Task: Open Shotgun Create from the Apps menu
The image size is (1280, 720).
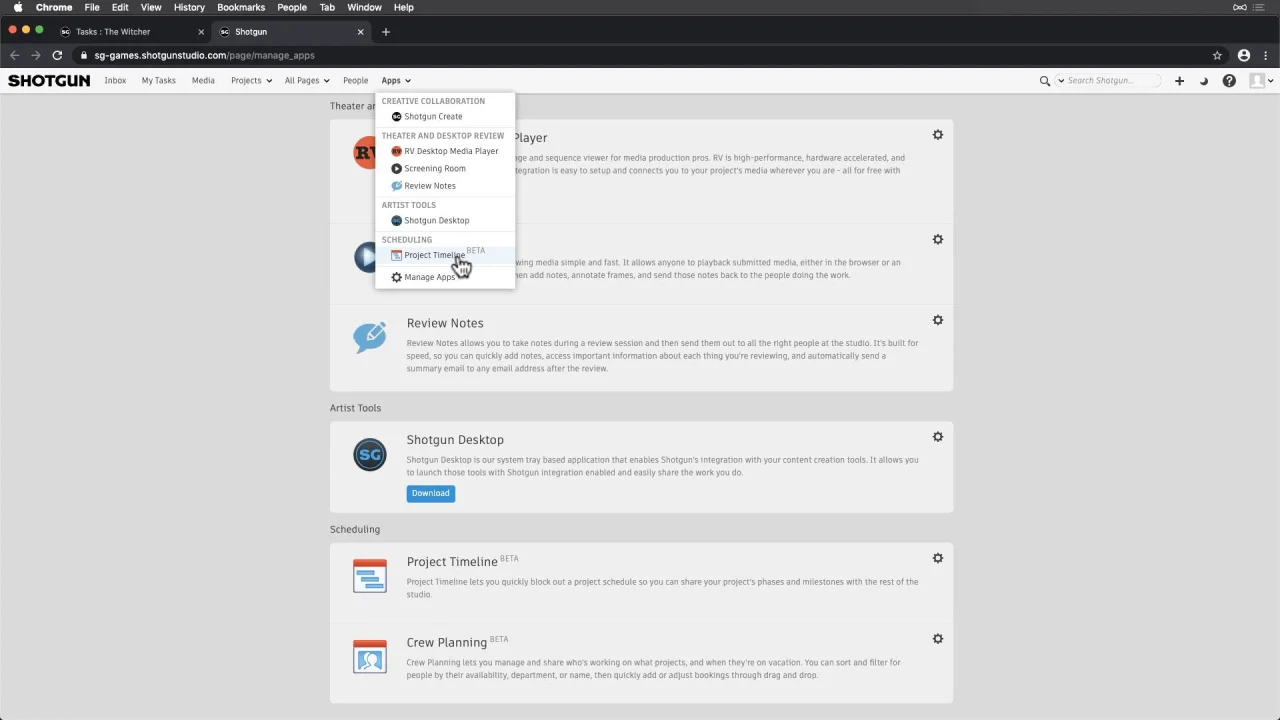Action: coord(433,116)
